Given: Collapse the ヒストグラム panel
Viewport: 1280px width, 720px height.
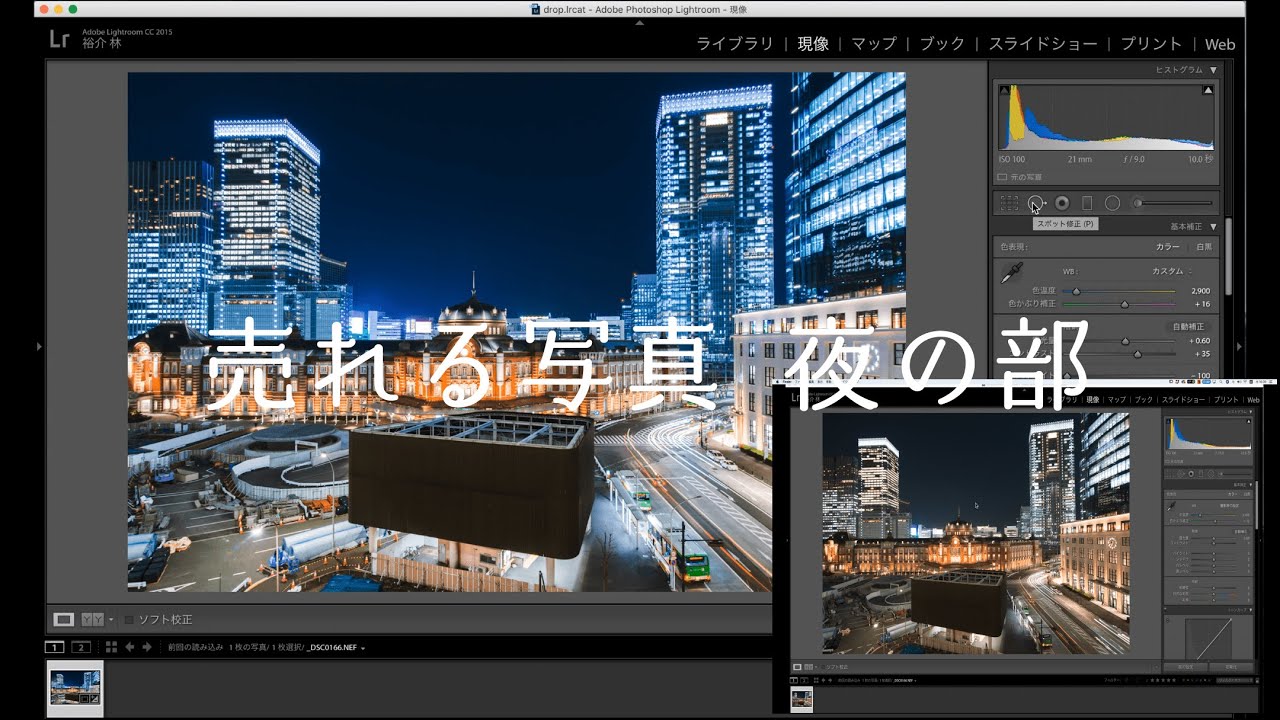Looking at the screenshot, I should point(1213,70).
